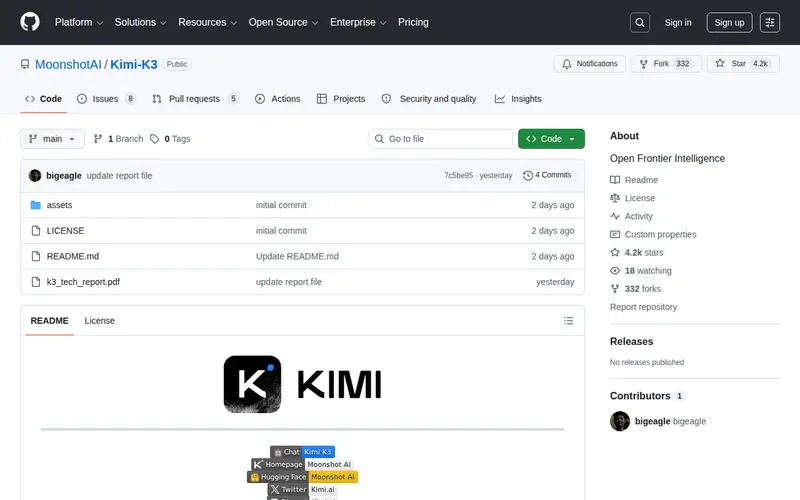Click the Sign in link
Image resolution: width=800 pixels, height=500 pixels.
coord(678,22)
